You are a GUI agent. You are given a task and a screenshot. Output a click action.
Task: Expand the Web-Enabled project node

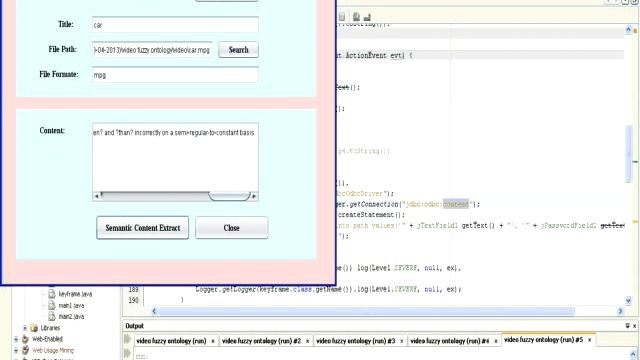16,339
